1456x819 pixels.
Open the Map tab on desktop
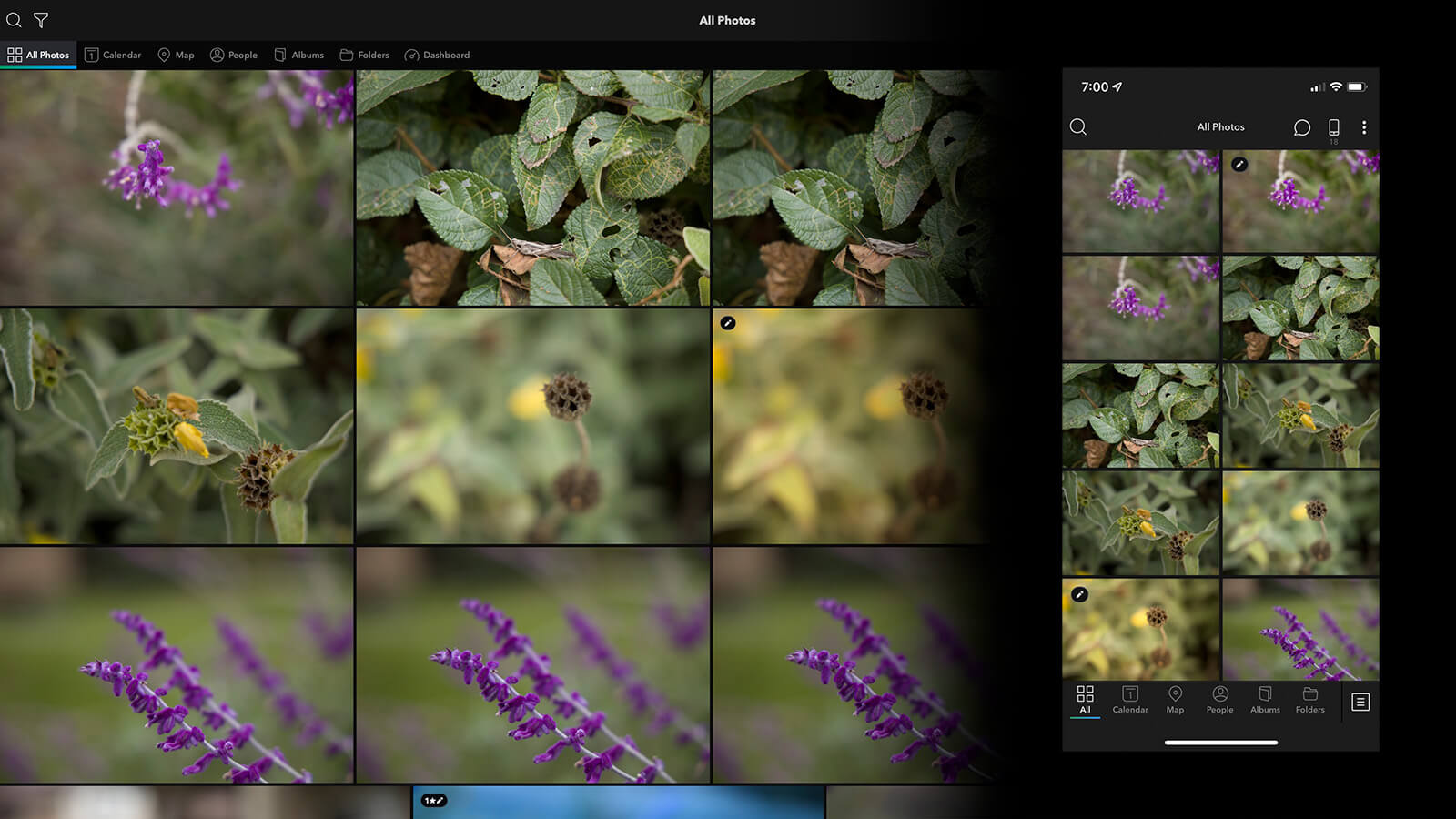click(176, 56)
